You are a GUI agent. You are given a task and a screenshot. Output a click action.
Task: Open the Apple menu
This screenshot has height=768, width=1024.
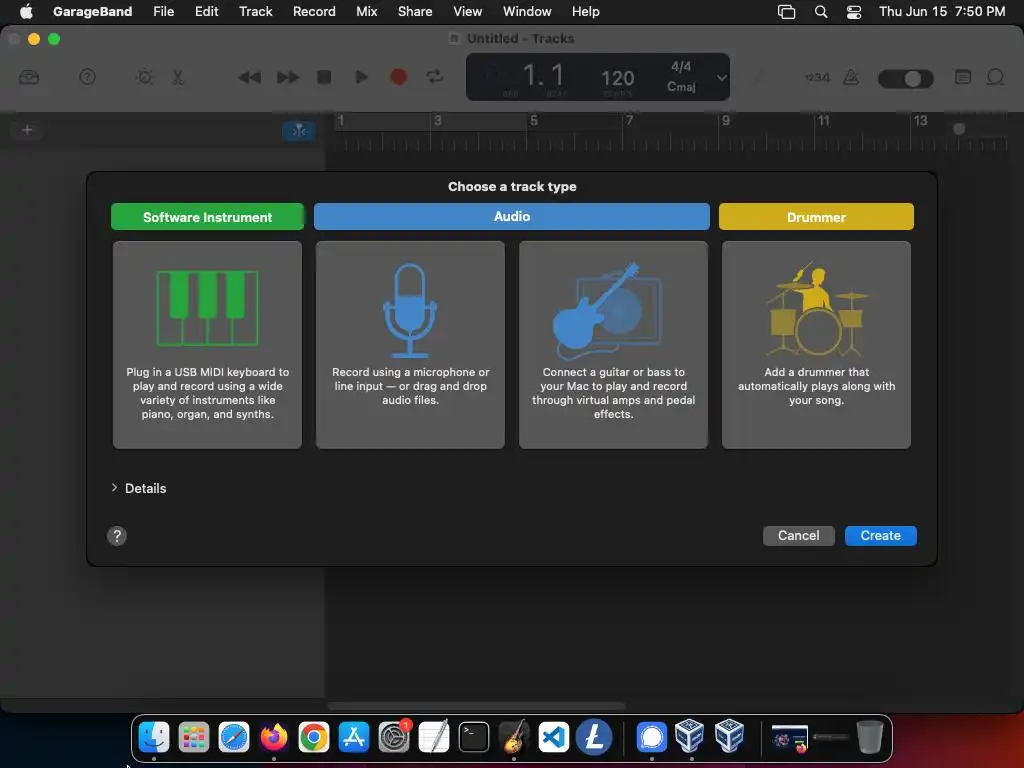[26, 11]
